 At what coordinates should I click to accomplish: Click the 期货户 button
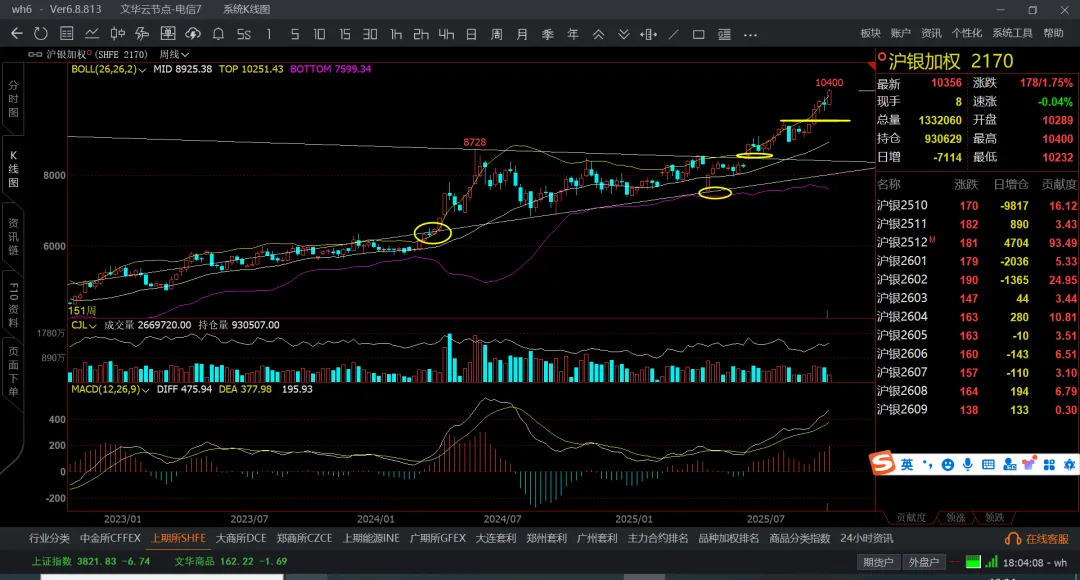click(878, 562)
